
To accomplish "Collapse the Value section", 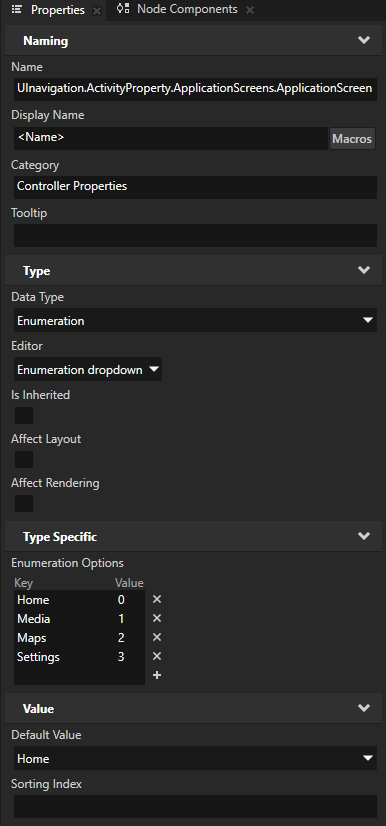I will click(x=364, y=708).
